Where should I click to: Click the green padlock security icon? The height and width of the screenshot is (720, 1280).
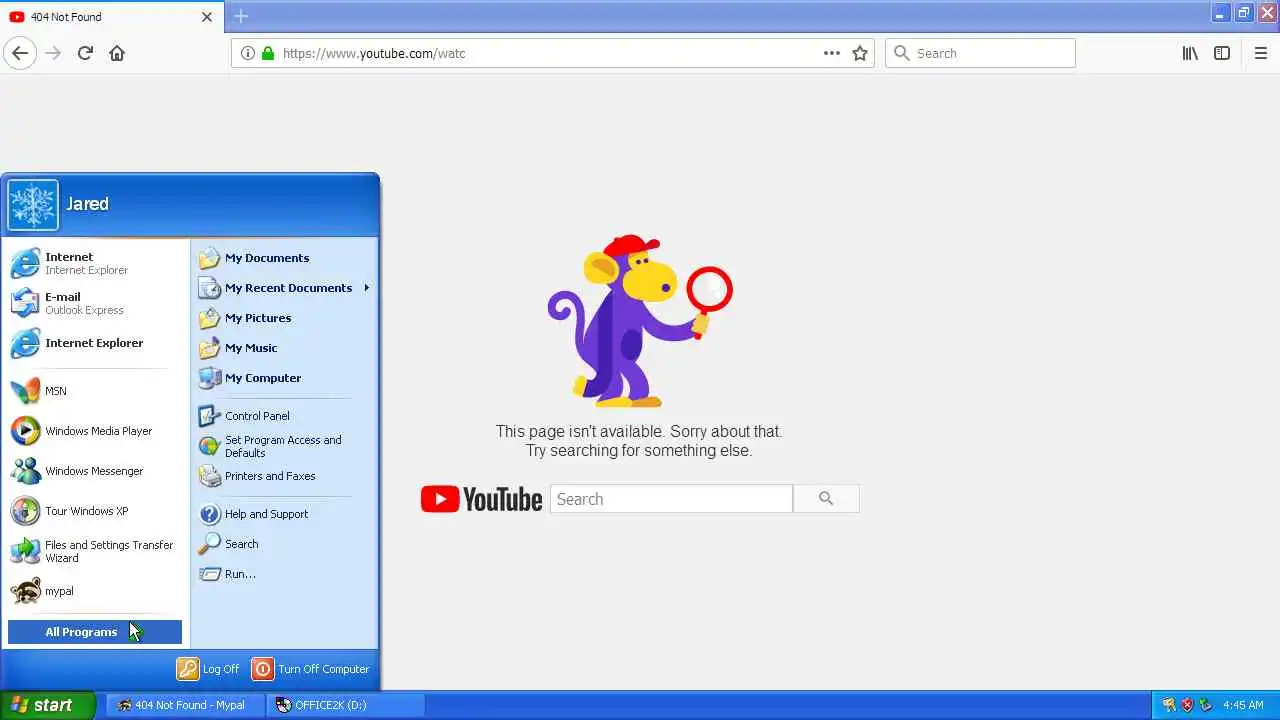(x=268, y=53)
